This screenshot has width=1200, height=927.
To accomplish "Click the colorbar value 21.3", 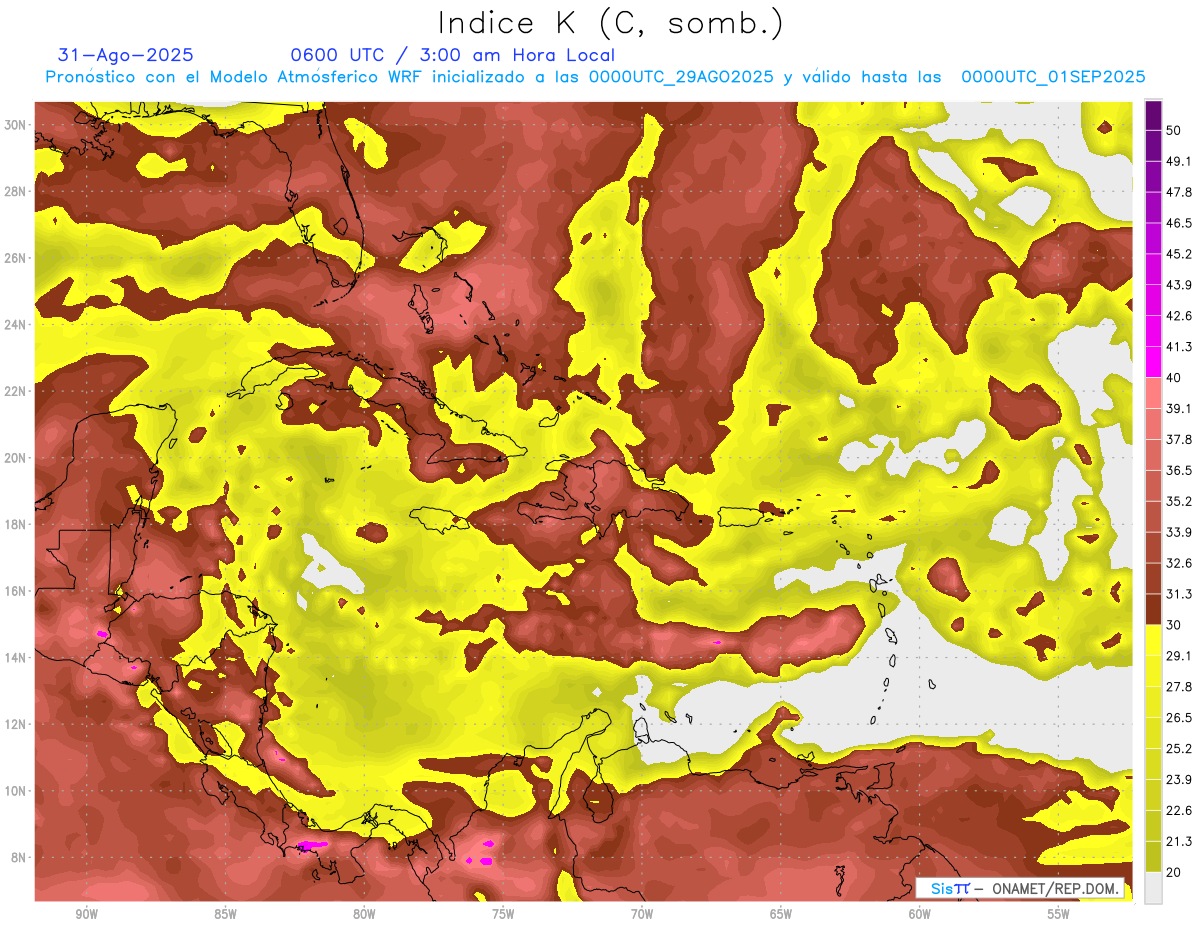I will pos(1178,841).
